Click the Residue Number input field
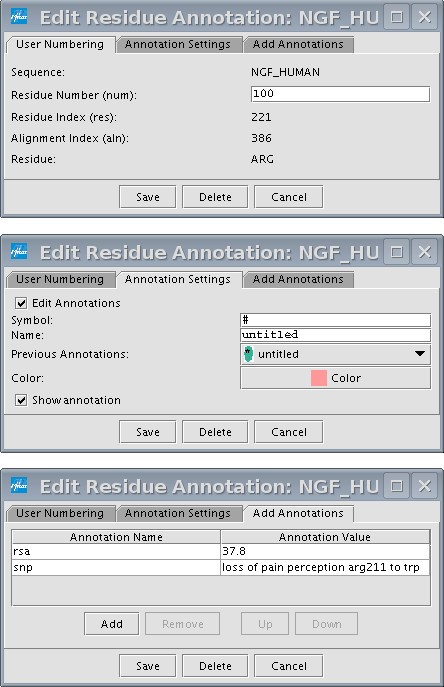This screenshot has width=444, height=687. (x=341, y=94)
